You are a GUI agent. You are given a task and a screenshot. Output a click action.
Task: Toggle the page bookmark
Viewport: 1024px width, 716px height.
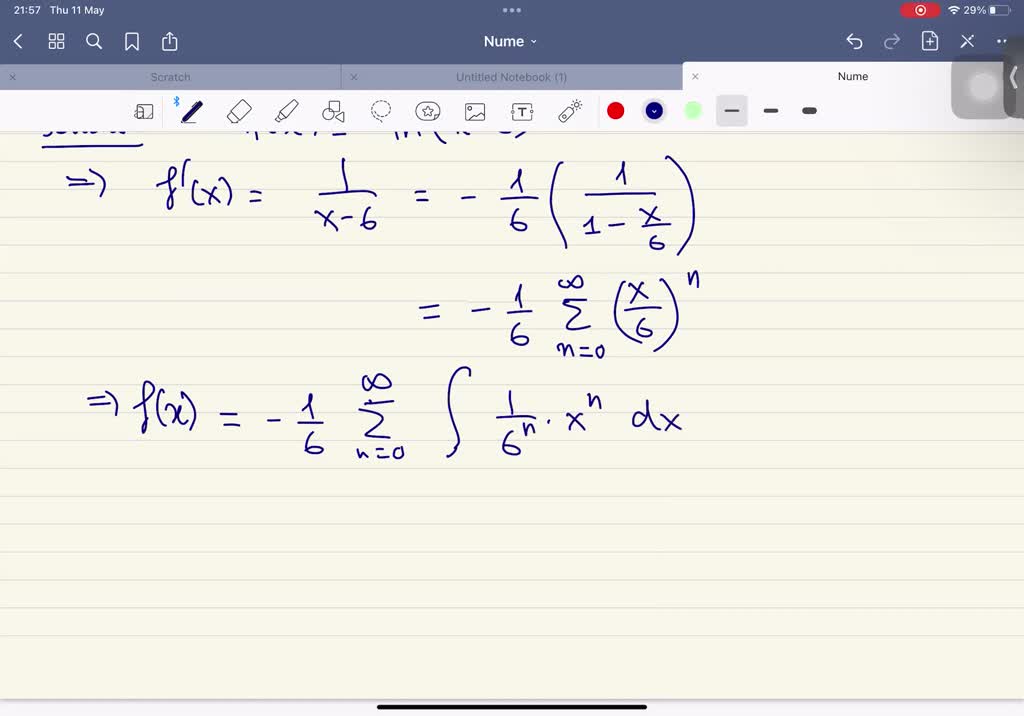[131, 42]
